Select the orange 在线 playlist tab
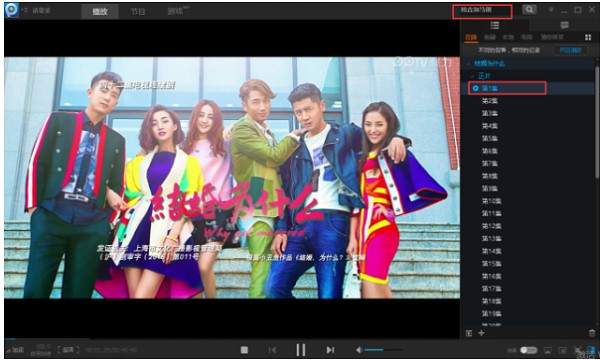600x360 pixels. [x=471, y=37]
